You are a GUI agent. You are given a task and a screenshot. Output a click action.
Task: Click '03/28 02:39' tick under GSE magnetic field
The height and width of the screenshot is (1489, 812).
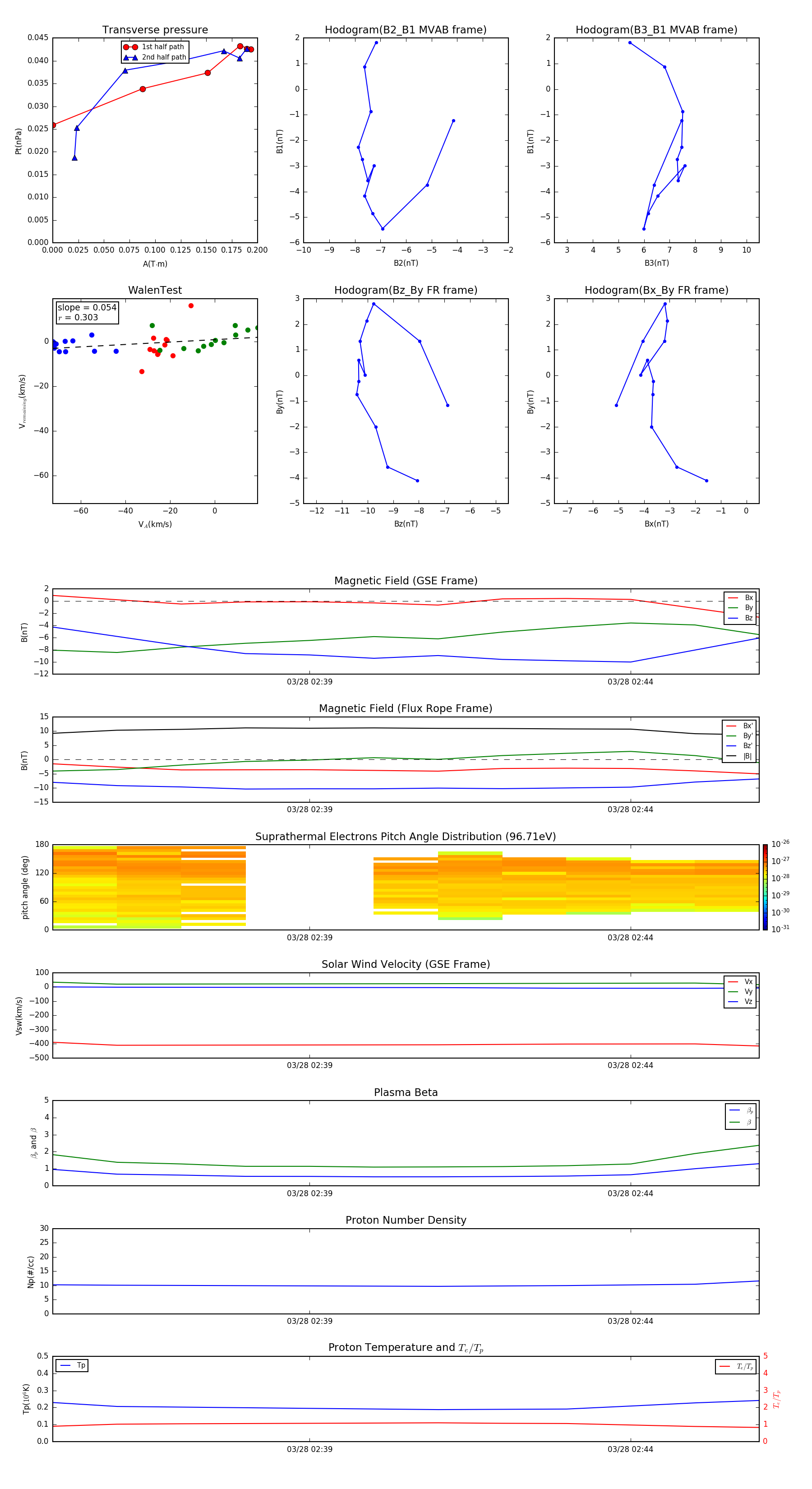[310, 681]
